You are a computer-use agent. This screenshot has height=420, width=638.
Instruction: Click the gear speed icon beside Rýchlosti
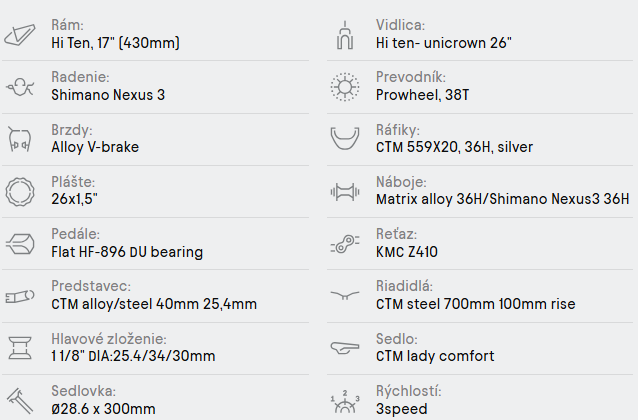344,401
